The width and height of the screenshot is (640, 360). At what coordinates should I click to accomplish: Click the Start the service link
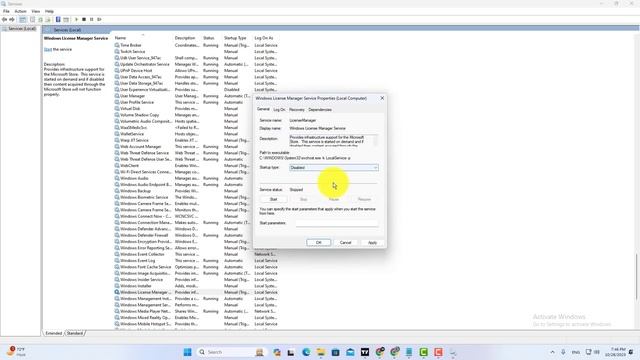point(48,49)
